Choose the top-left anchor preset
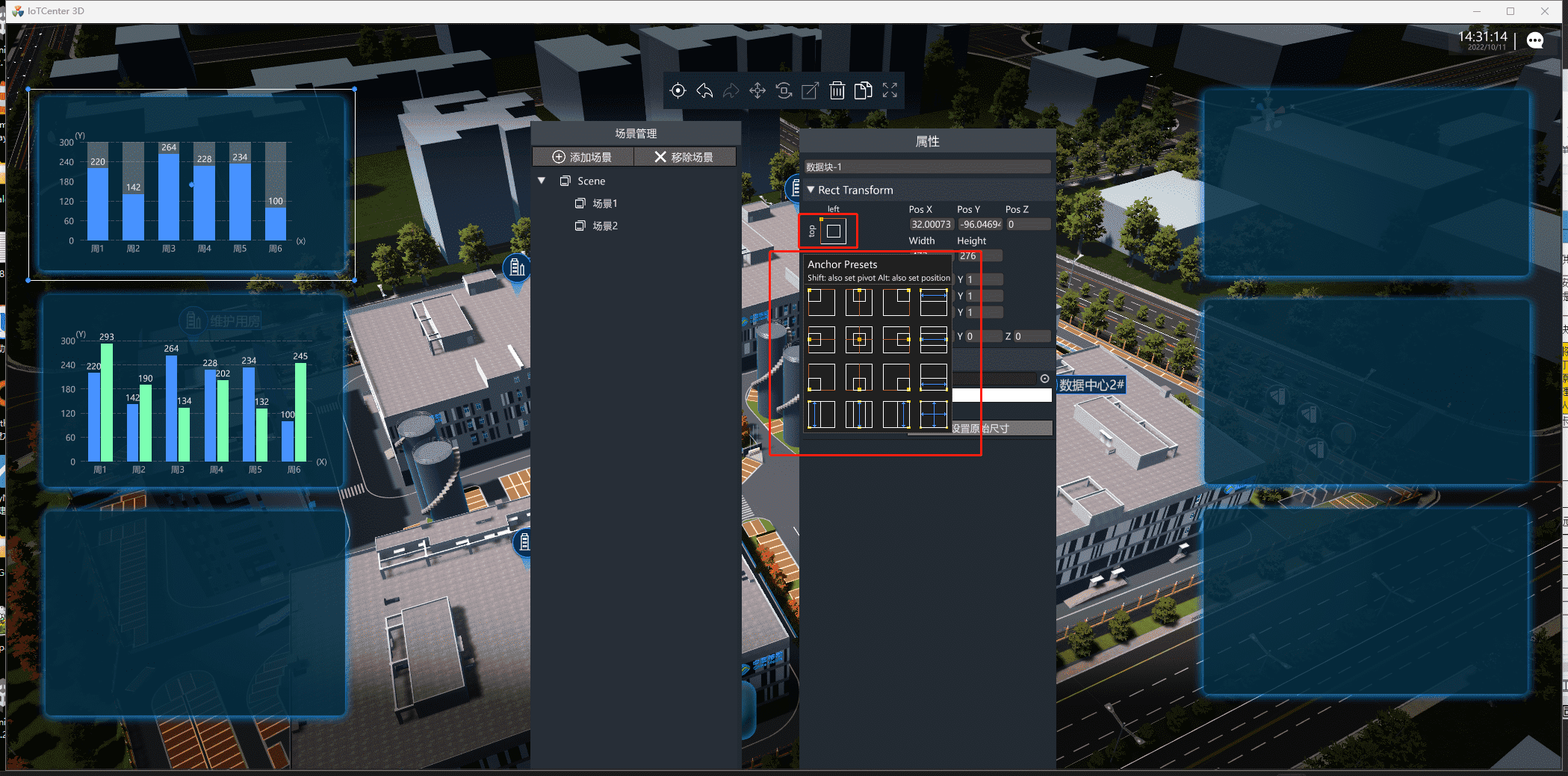The width and height of the screenshot is (1568, 776). point(821,302)
